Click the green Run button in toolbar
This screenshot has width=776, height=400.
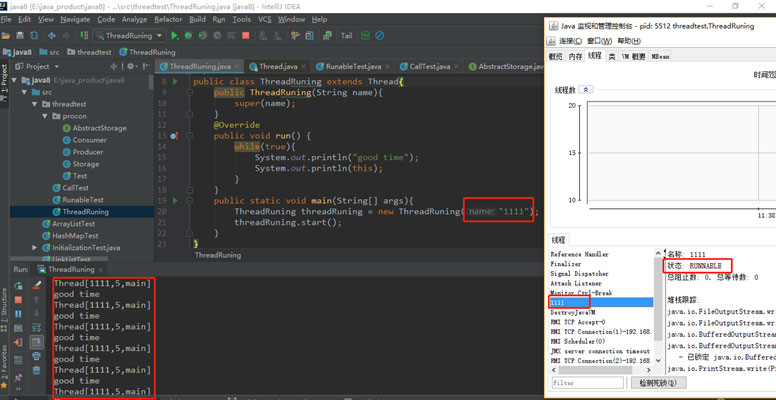coord(174,35)
